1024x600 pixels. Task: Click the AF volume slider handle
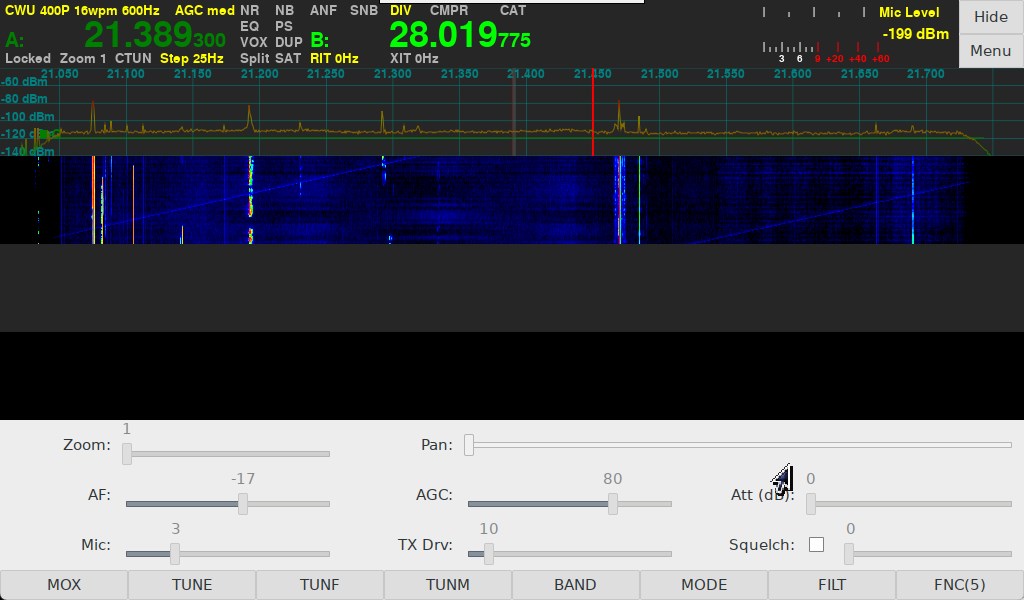[243, 503]
